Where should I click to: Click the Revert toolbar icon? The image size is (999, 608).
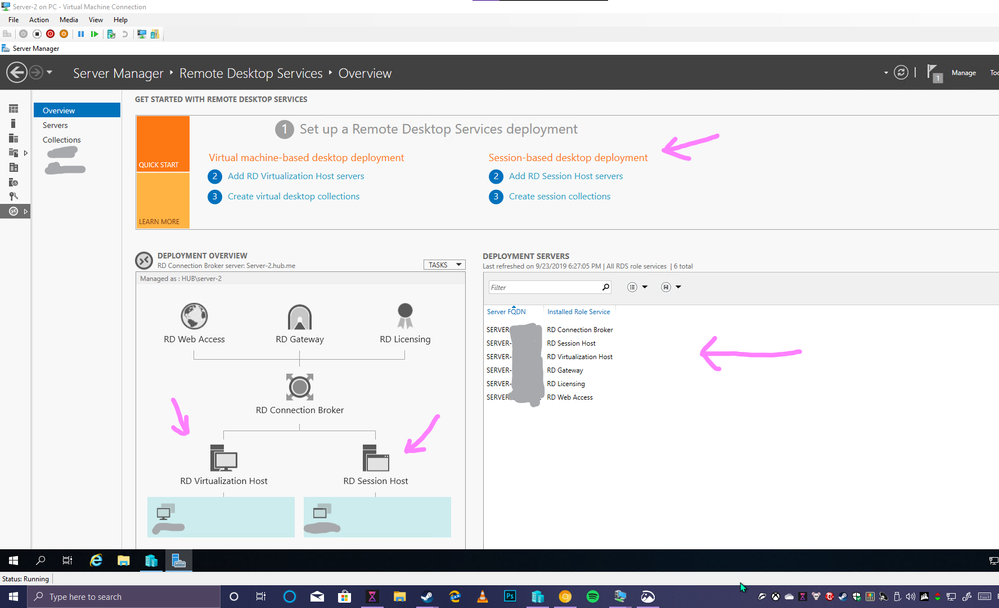pyautogui.click(x=125, y=34)
